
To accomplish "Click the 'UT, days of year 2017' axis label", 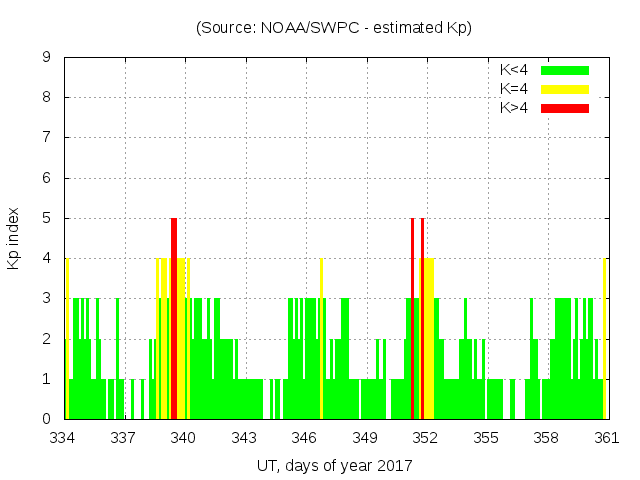I will tap(334, 465).
